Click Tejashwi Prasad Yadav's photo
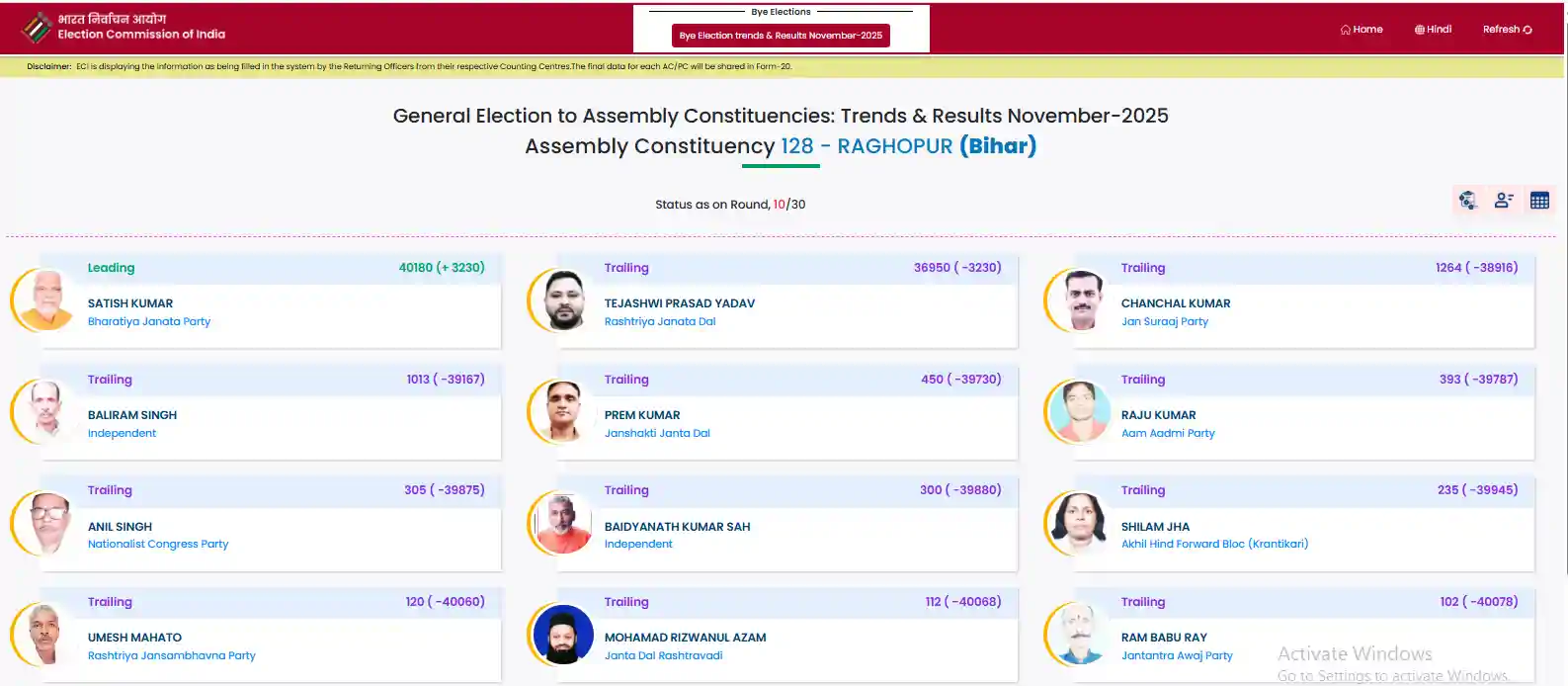The image size is (1568, 686). (x=564, y=300)
